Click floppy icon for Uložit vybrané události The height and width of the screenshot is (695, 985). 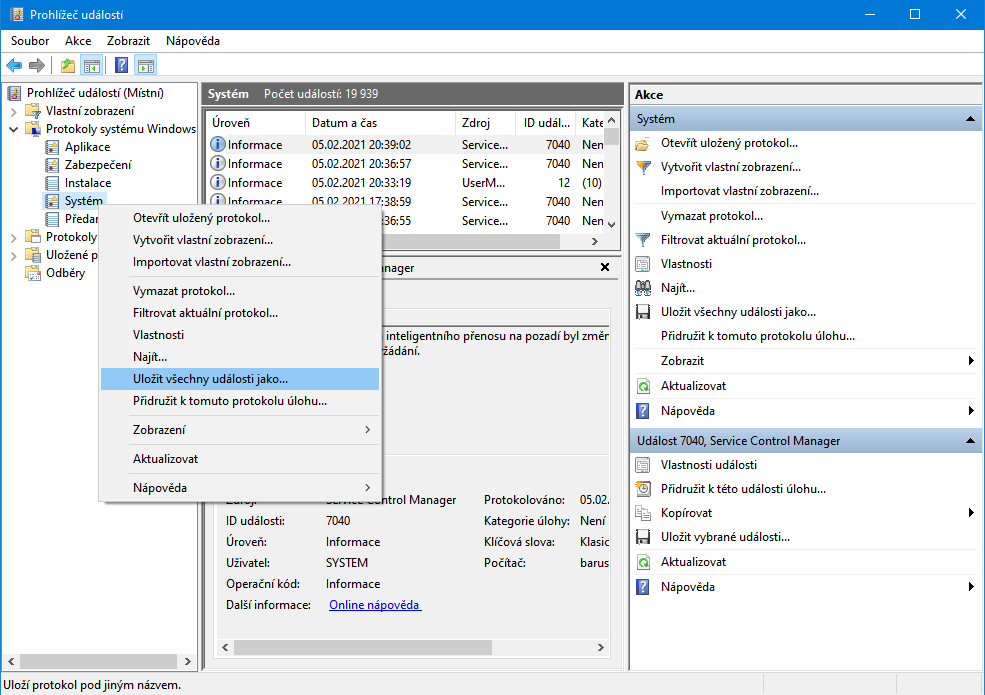click(644, 537)
